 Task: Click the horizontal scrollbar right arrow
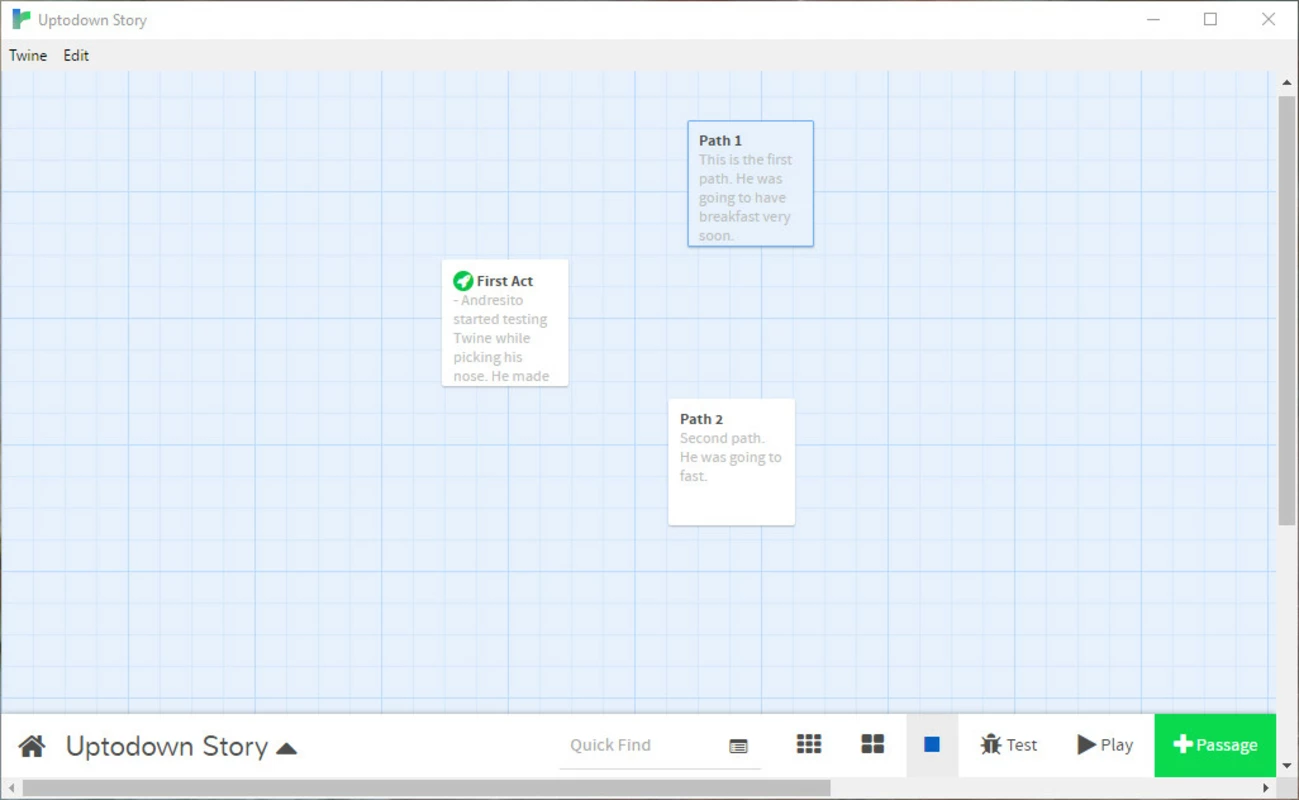[1266, 789]
